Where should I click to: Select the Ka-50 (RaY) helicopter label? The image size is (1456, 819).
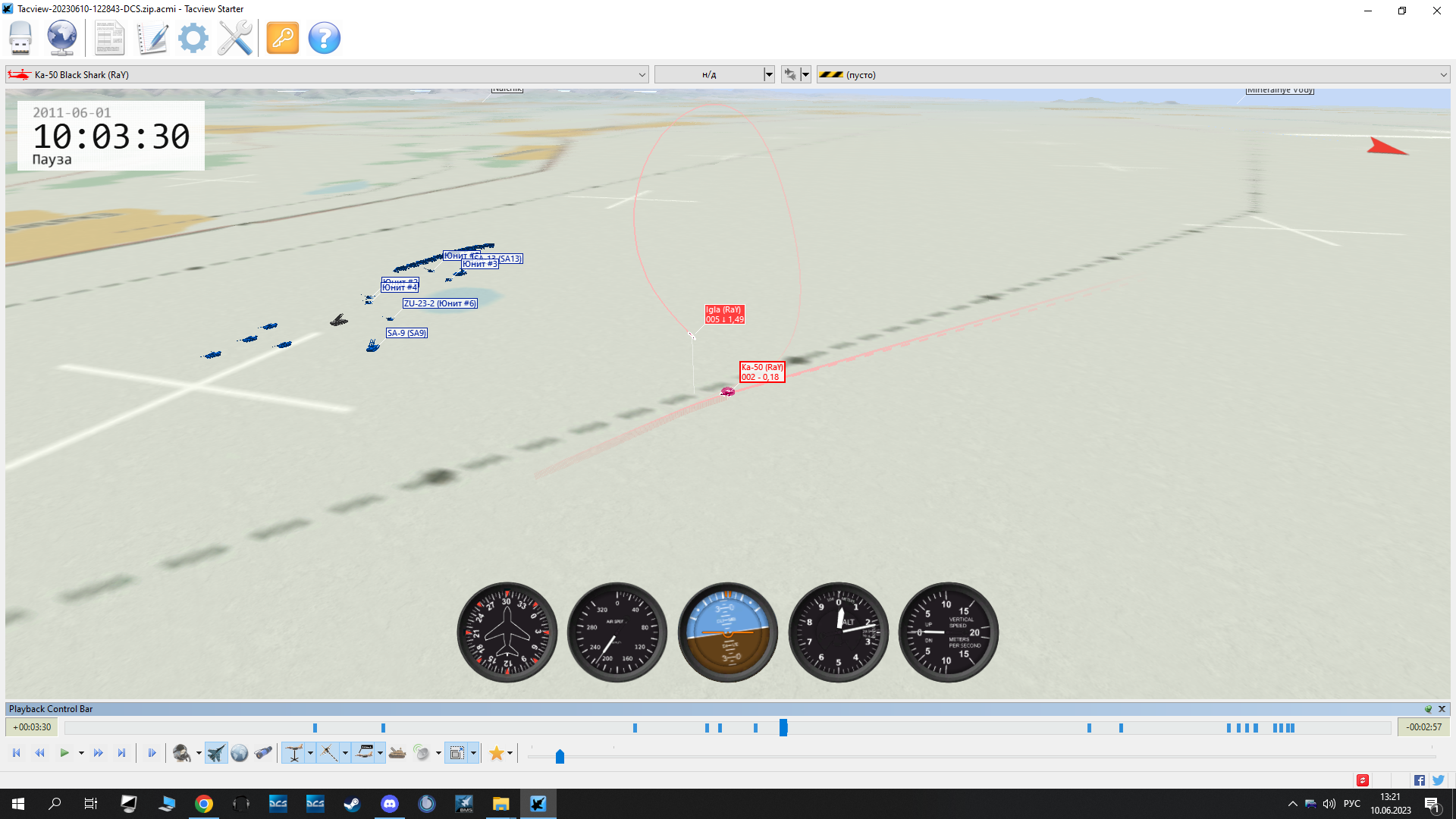coord(762,372)
